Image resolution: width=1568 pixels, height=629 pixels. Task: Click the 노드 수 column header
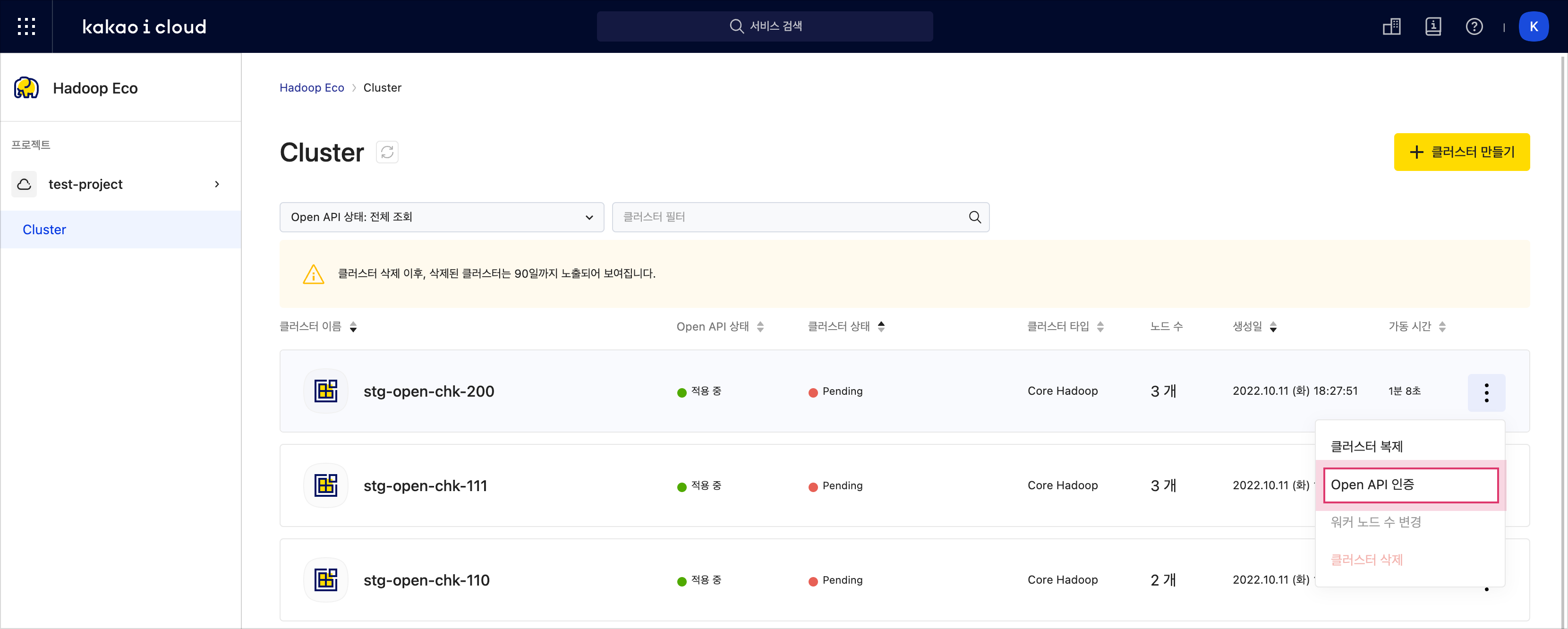tap(1166, 327)
